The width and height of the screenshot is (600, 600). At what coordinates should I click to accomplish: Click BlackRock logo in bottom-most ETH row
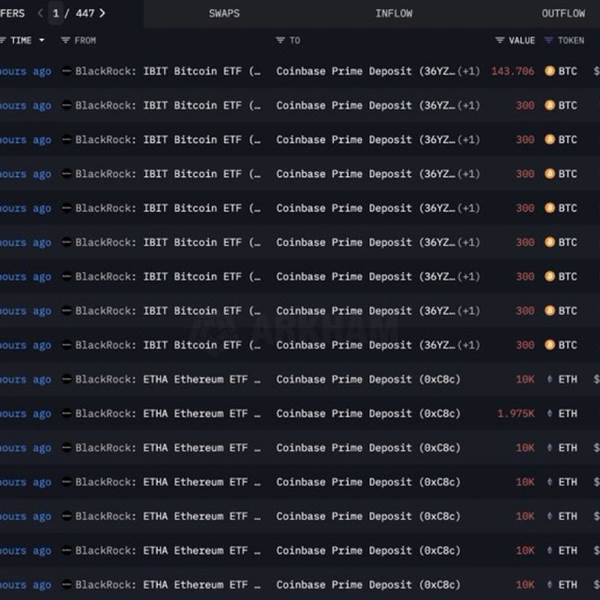point(67,584)
